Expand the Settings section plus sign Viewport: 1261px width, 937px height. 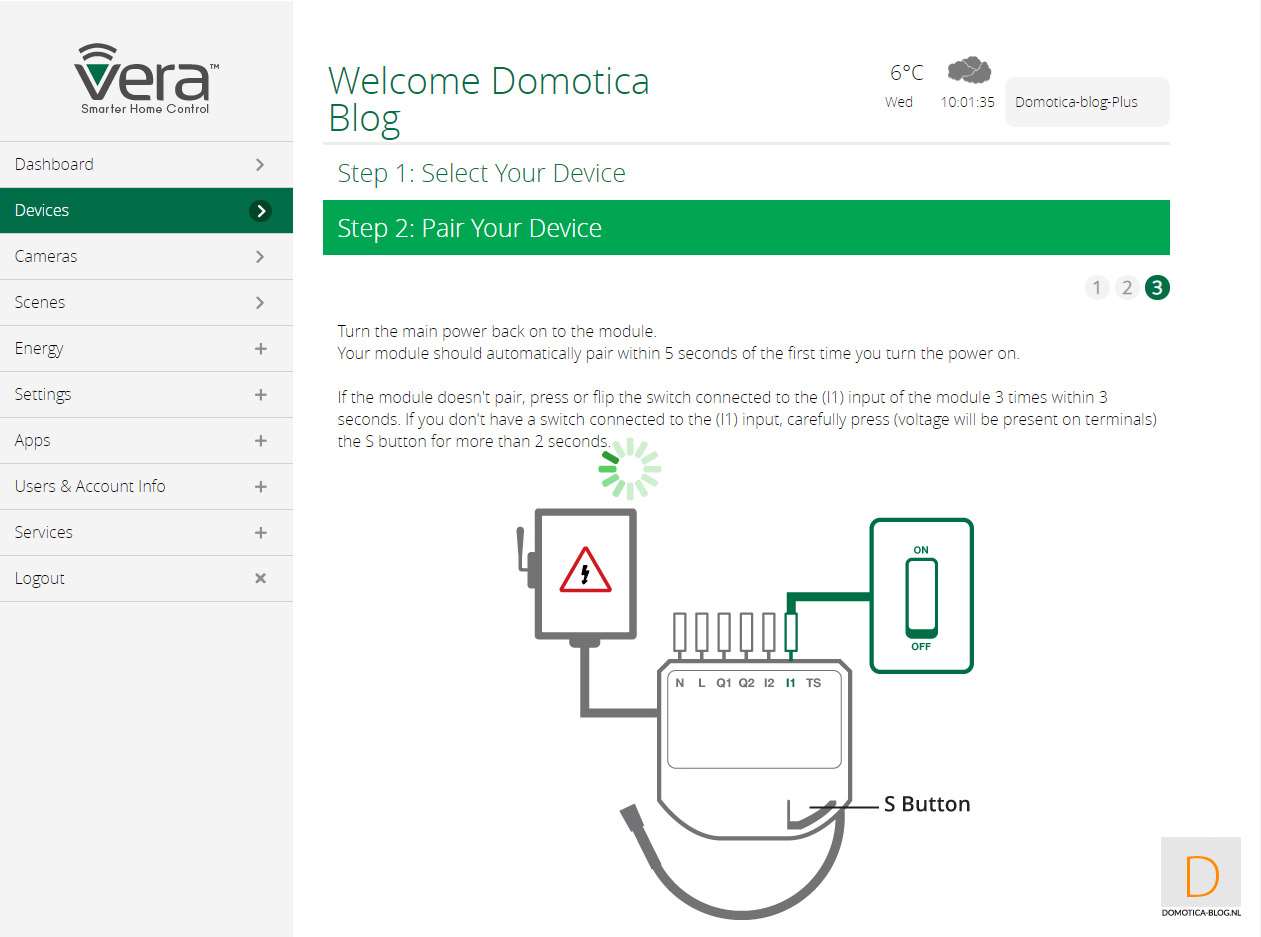pyautogui.click(x=260, y=394)
